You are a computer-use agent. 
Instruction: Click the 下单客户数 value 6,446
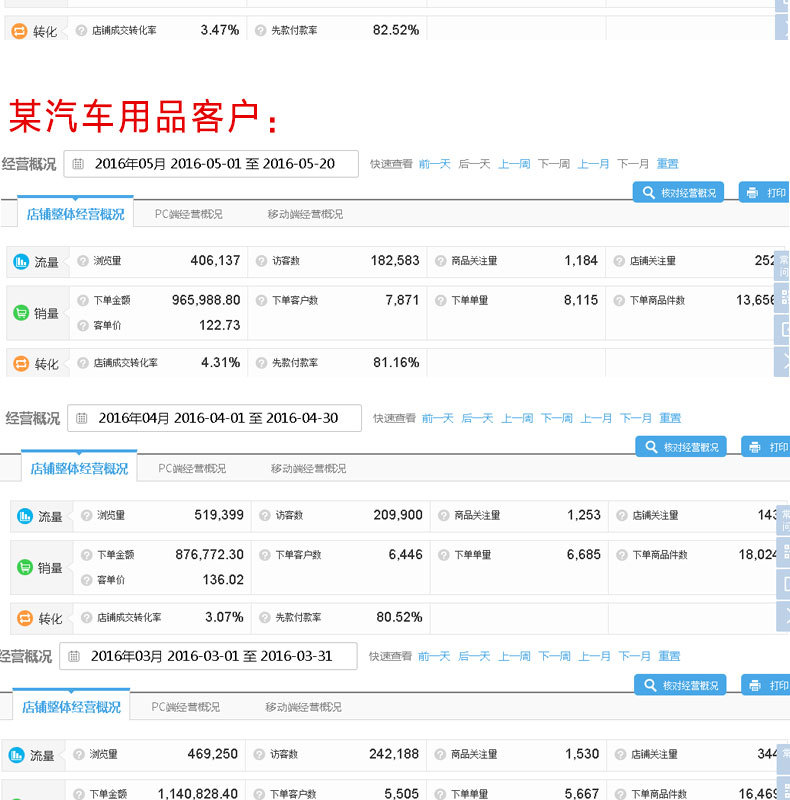point(405,555)
